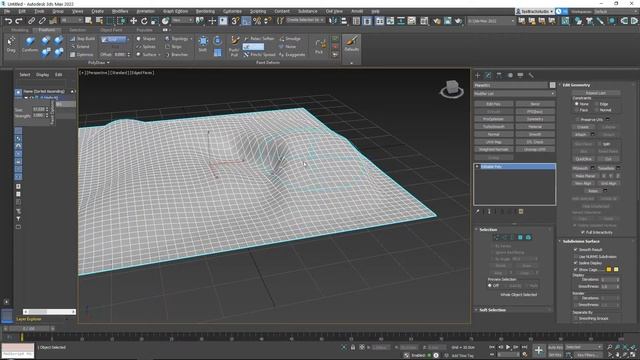Activate the 3D Snaps toggle icon
Screen dimensions: 640x360
[235, 21]
